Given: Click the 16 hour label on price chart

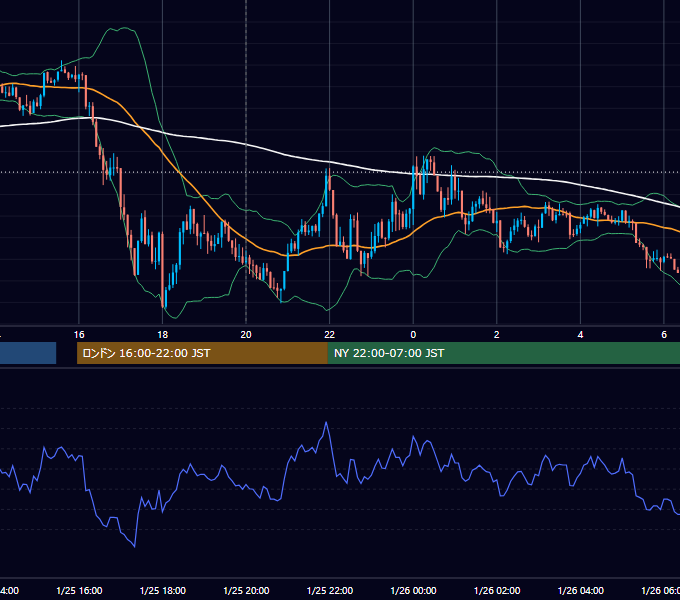Looking at the screenshot, I should [x=79, y=335].
